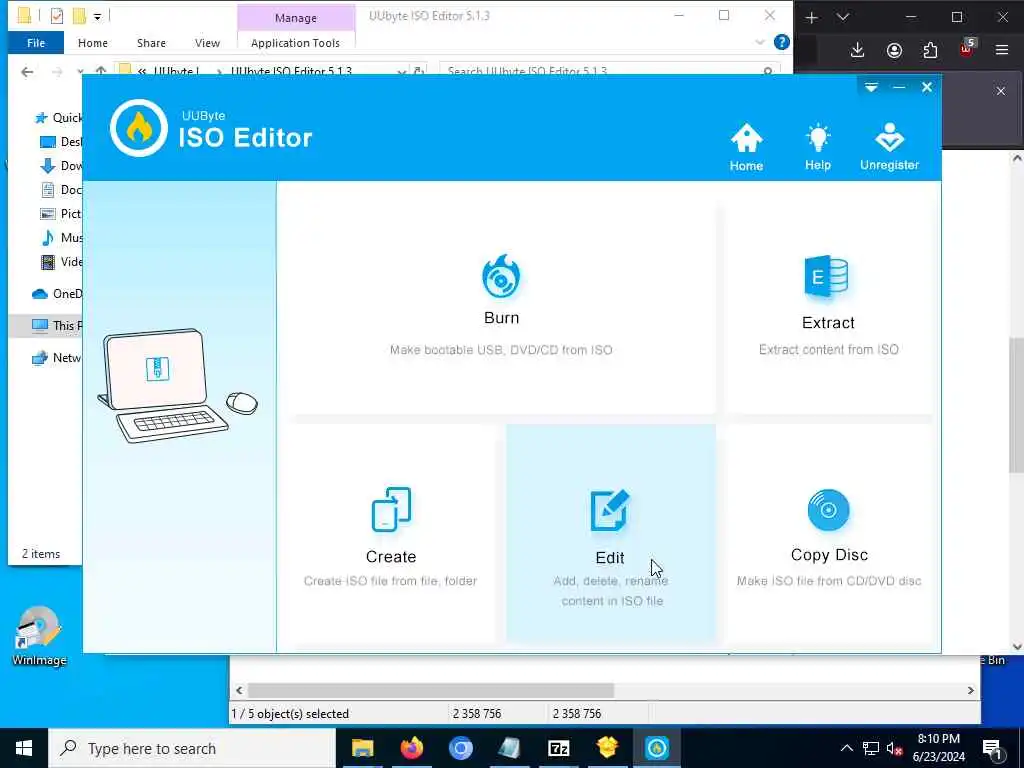1024x768 pixels.
Task: Switch to Share ribbon tab in Explorer
Action: tap(152, 43)
